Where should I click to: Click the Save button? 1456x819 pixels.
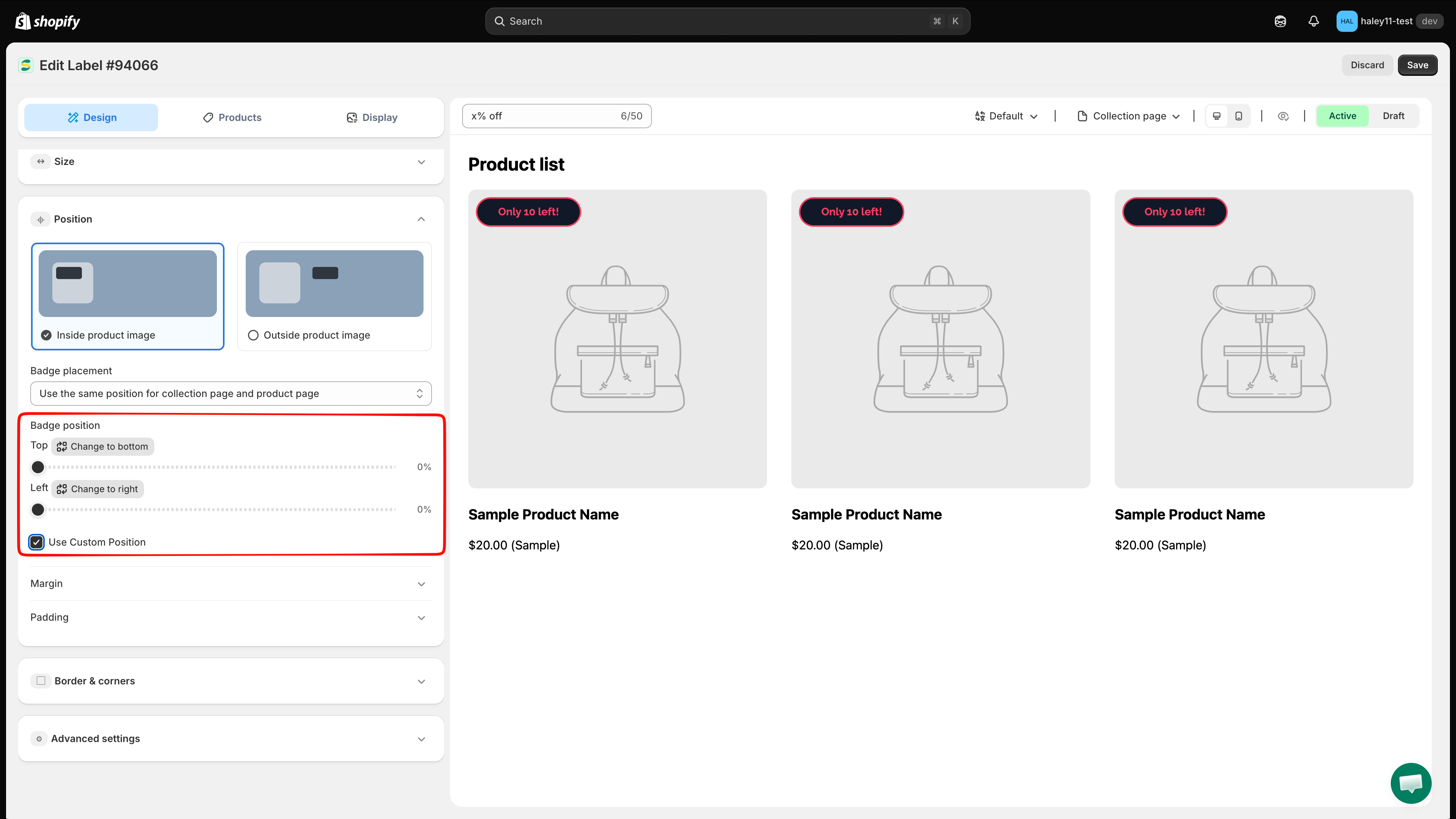click(x=1417, y=65)
